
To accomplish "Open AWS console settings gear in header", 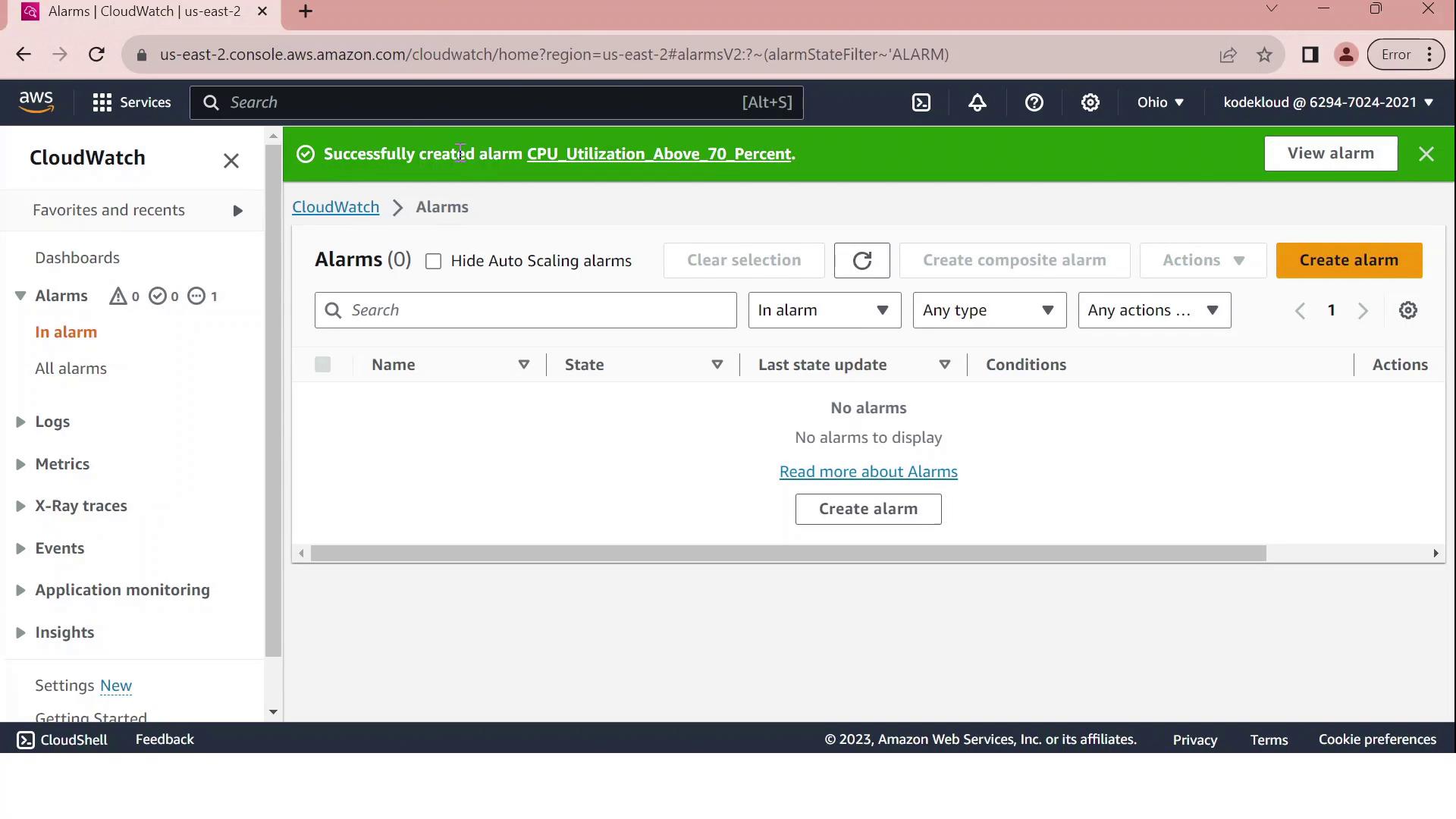I will (1090, 102).
